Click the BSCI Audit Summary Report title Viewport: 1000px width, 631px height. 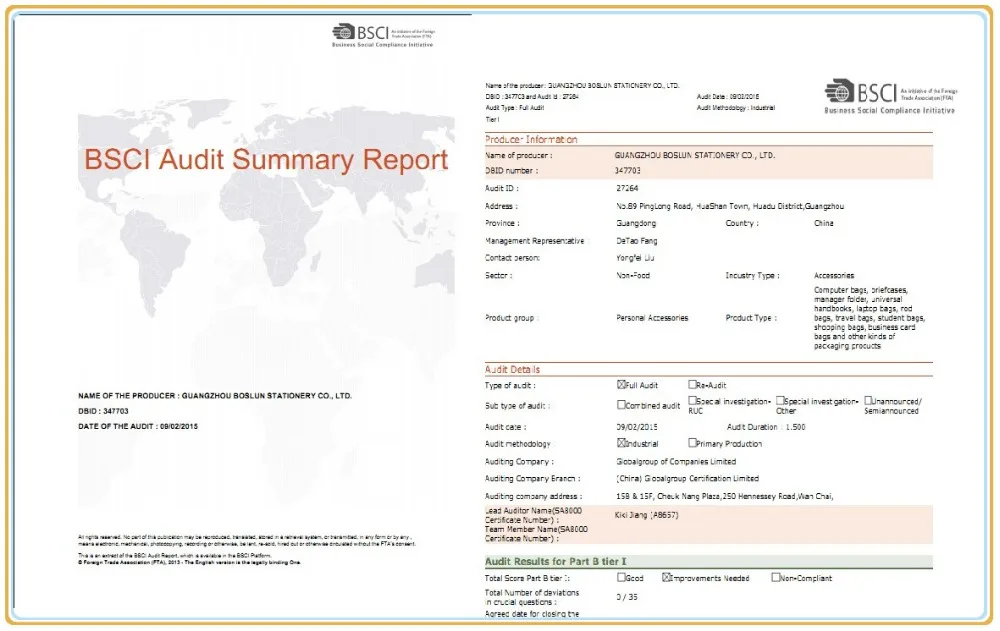pos(266,161)
